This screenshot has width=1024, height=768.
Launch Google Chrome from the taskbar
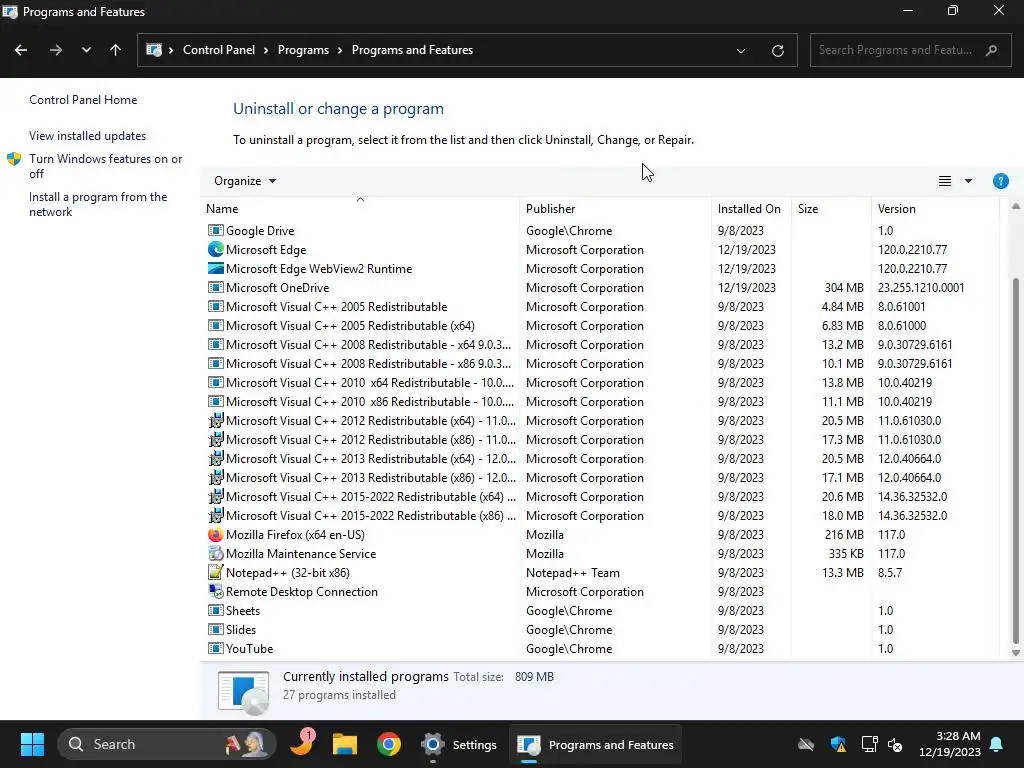389,744
